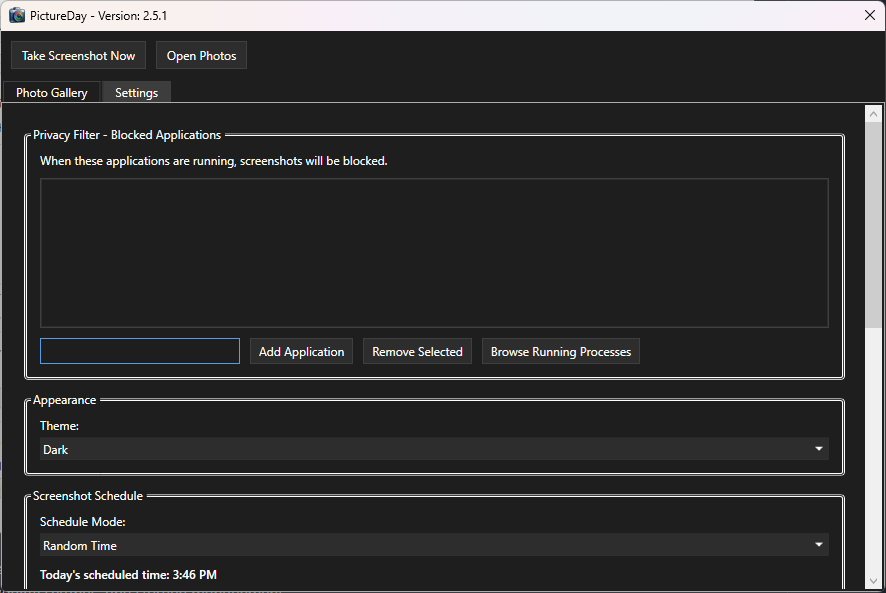Switch to the Photo Gallery tab

(51, 93)
